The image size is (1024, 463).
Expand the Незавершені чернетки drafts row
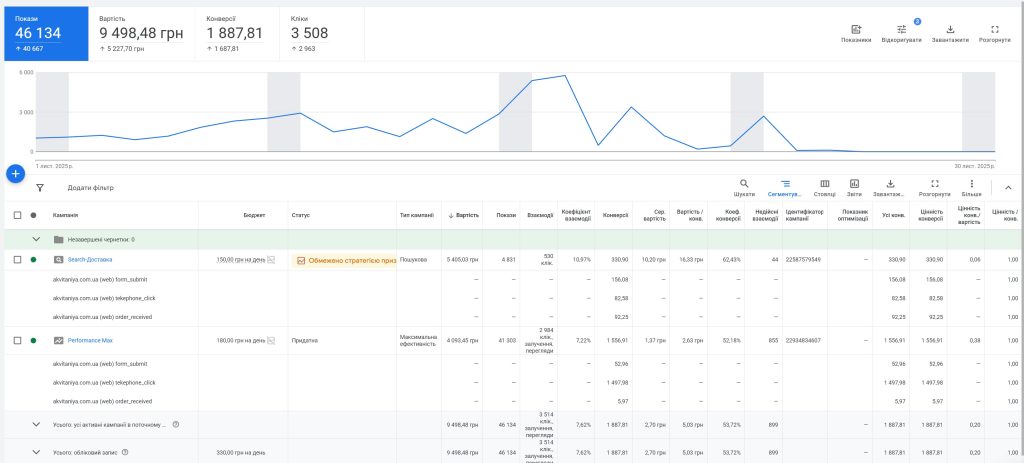point(37,239)
